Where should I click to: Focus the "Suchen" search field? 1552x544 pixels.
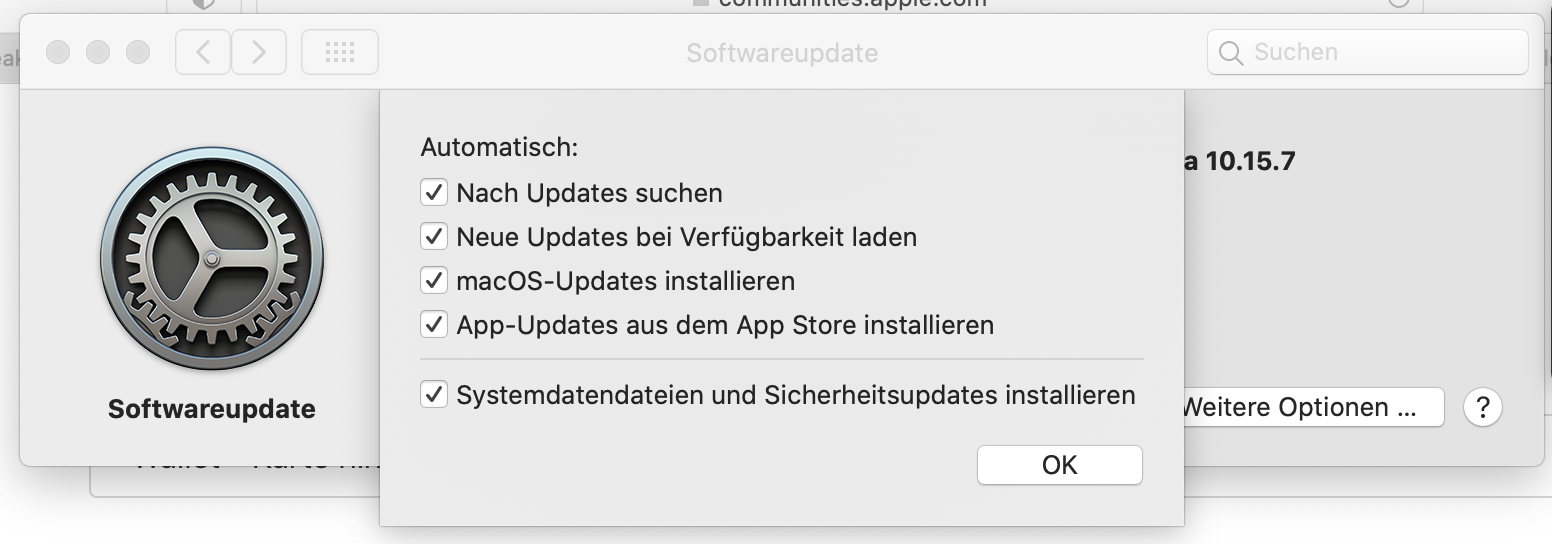[x=1380, y=52]
